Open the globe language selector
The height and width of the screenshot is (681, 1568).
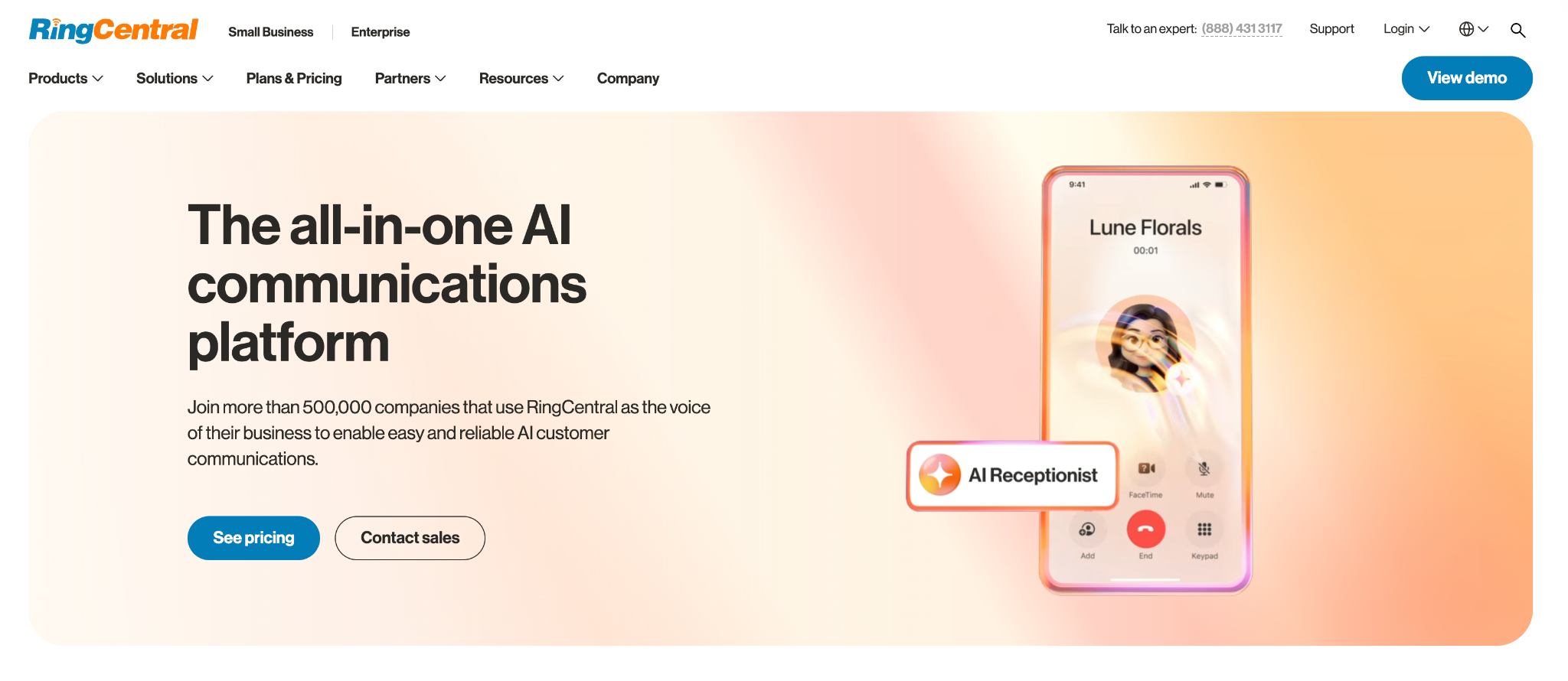[1473, 29]
